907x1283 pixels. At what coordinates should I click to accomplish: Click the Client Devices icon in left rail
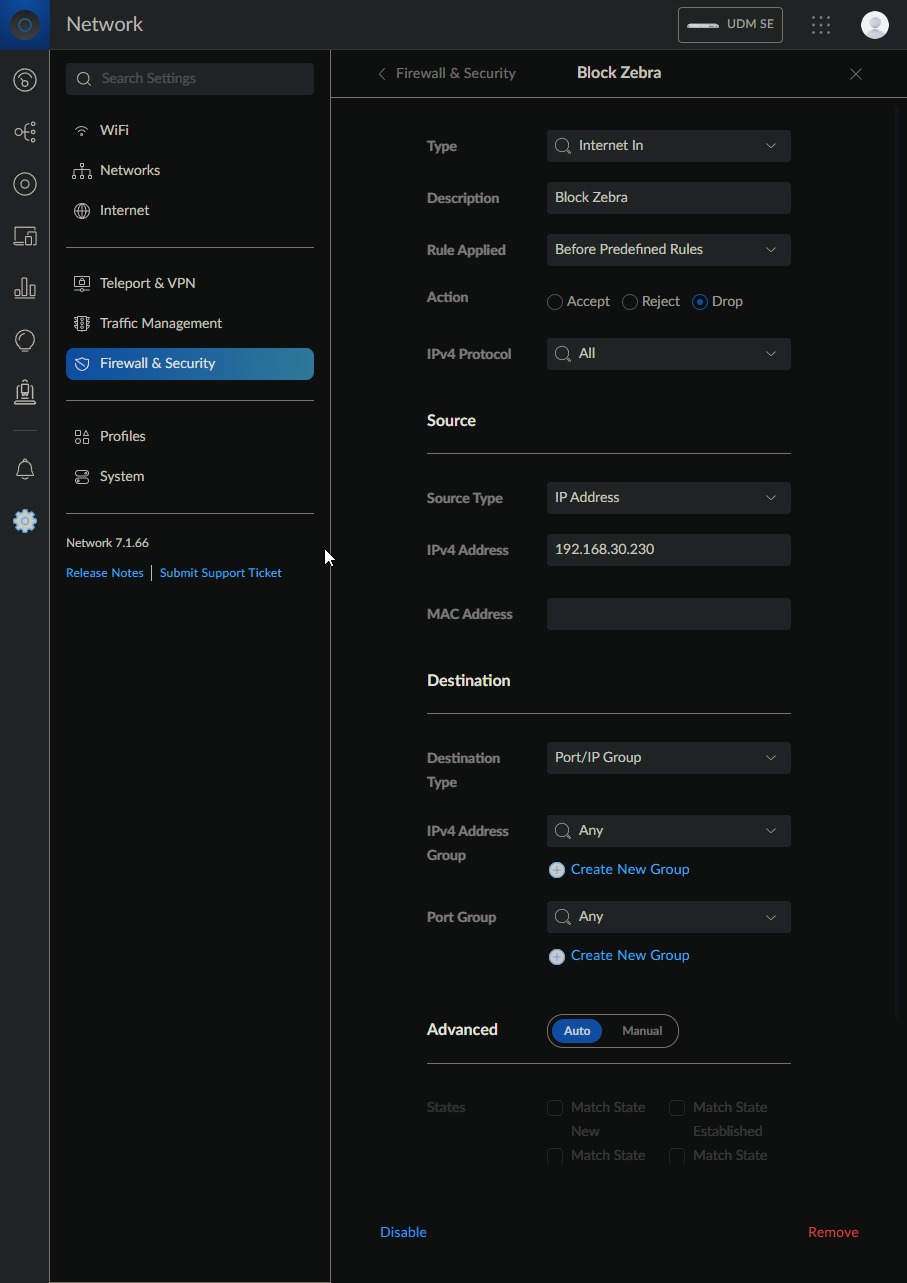tap(25, 236)
